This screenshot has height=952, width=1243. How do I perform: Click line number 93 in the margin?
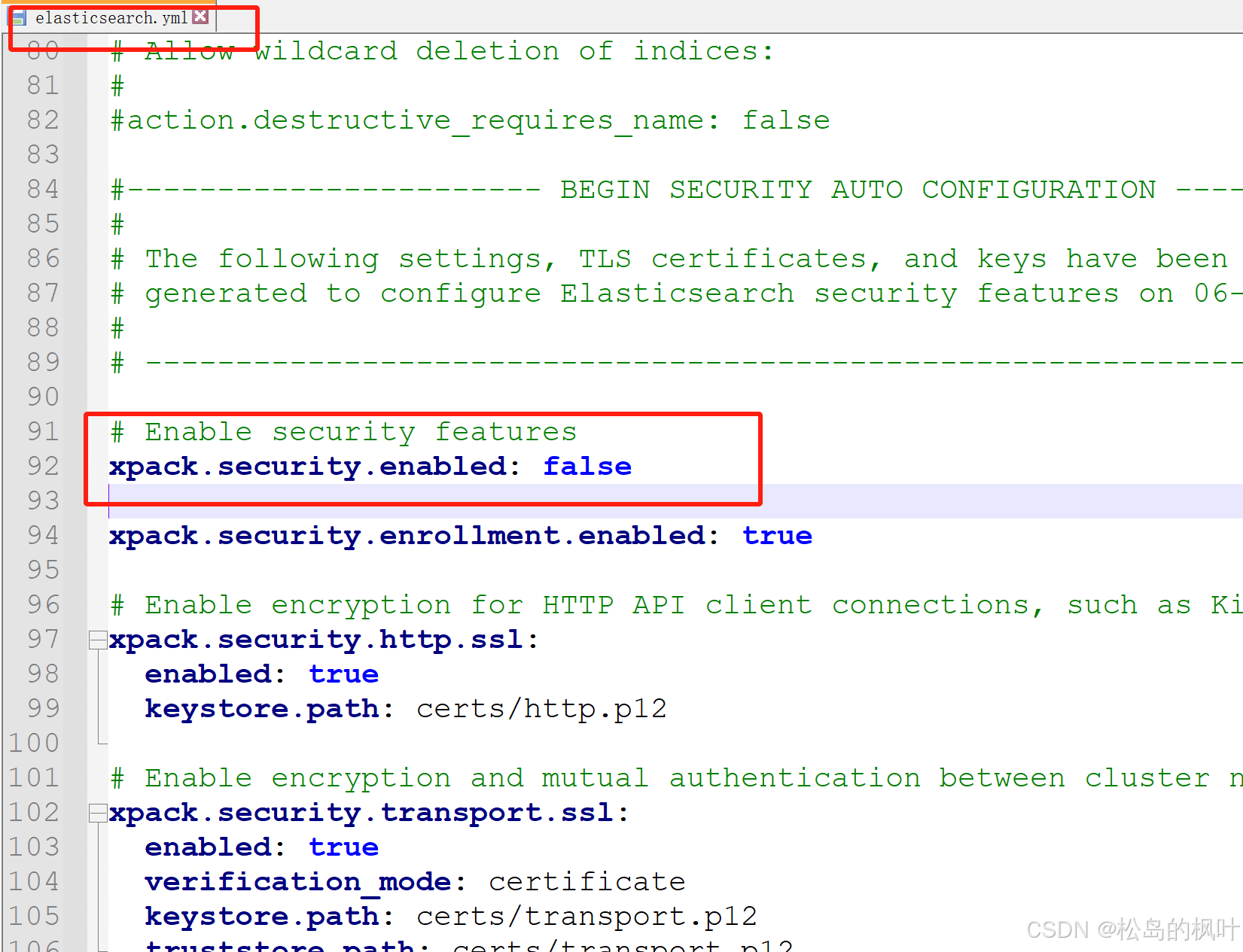(x=43, y=501)
